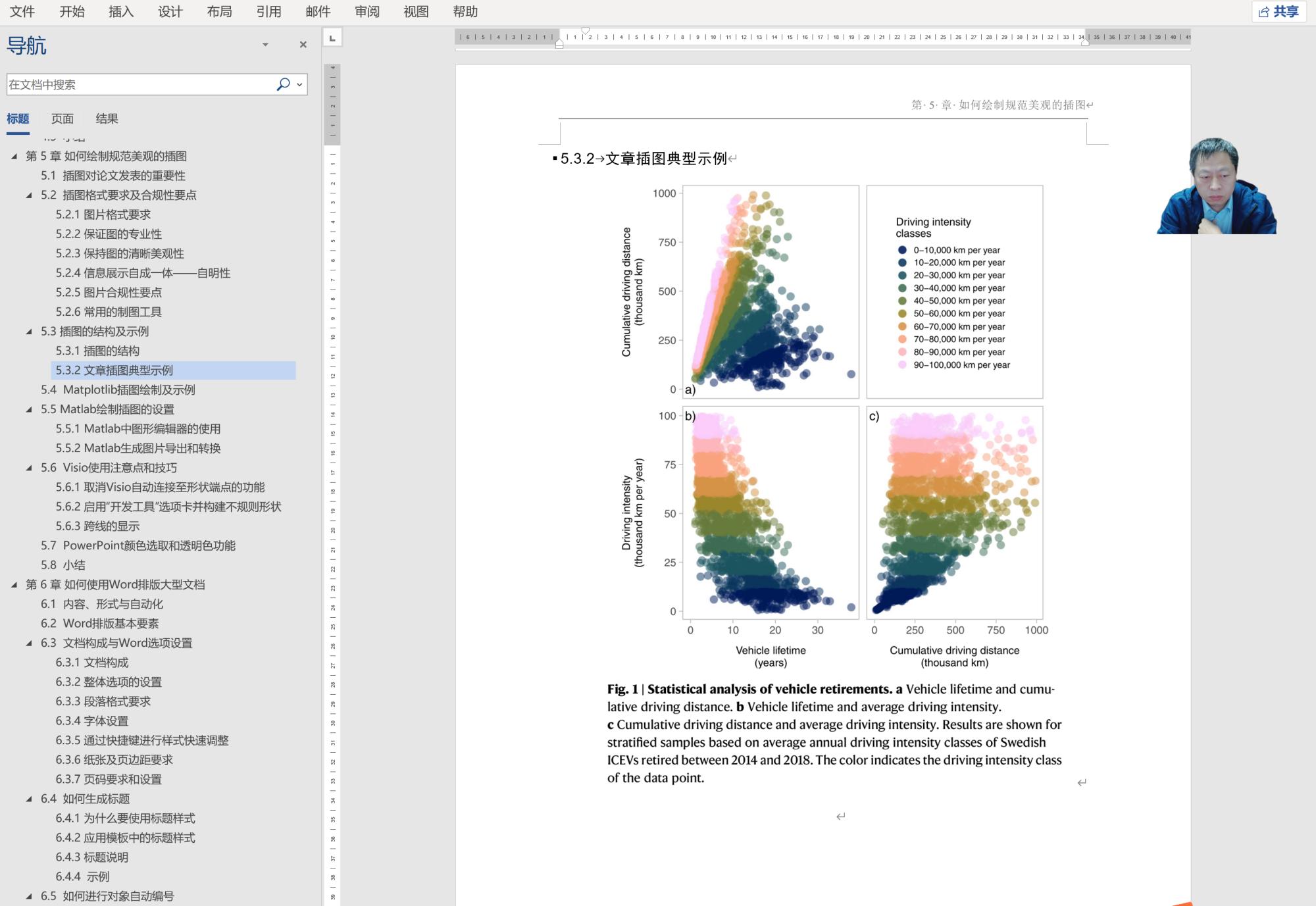Collapse section 5.6 Visio heading
Screen dimensions: 1316x906
coord(29,468)
